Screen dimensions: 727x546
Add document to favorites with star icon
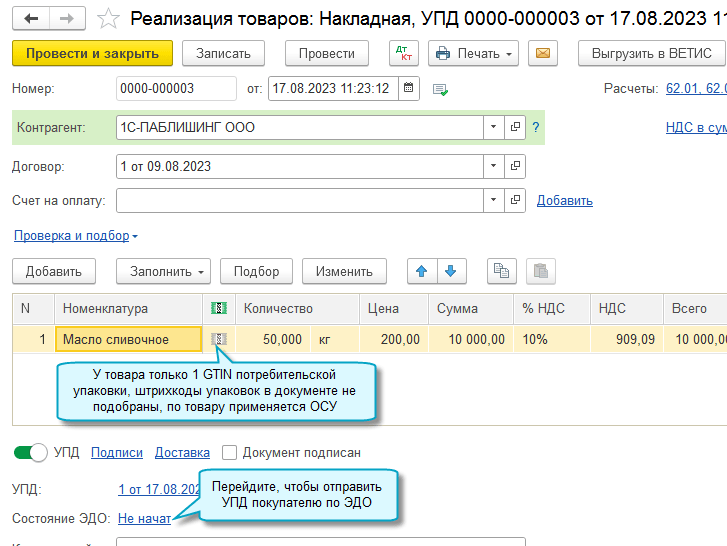[110, 19]
